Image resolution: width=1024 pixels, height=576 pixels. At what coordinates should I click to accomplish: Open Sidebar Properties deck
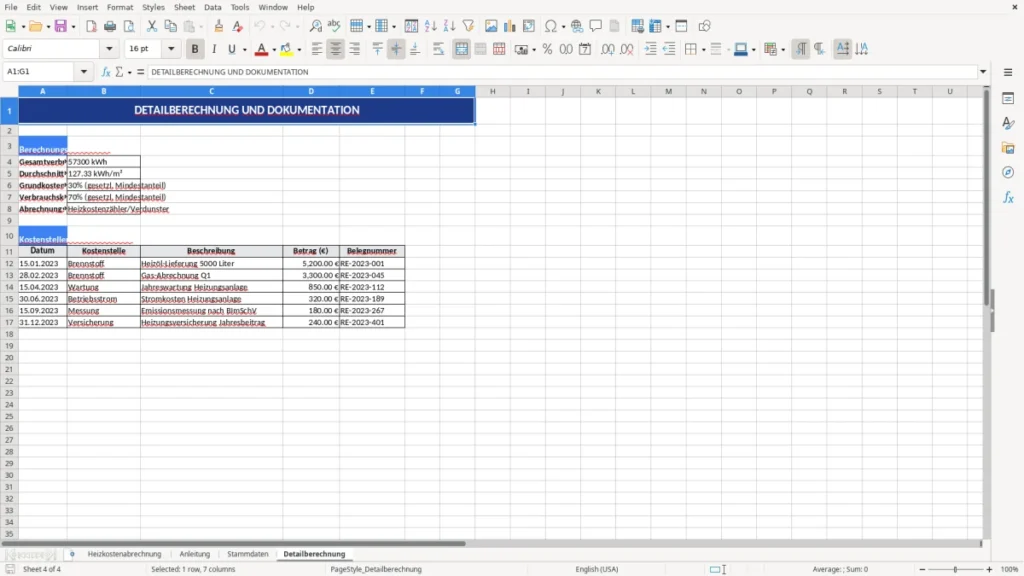pyautogui.click(x=1008, y=99)
